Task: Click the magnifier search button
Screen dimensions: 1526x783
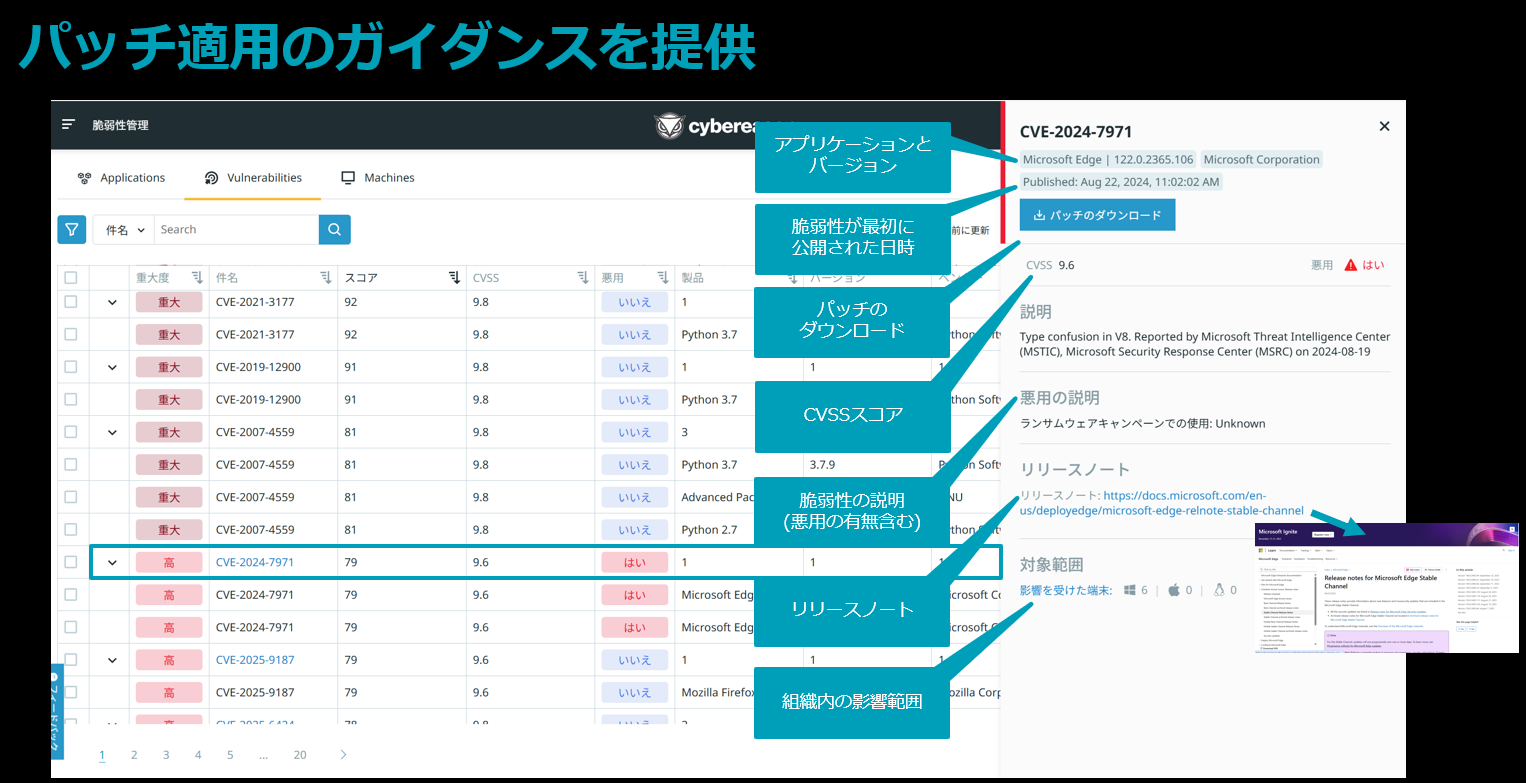Action: click(335, 230)
